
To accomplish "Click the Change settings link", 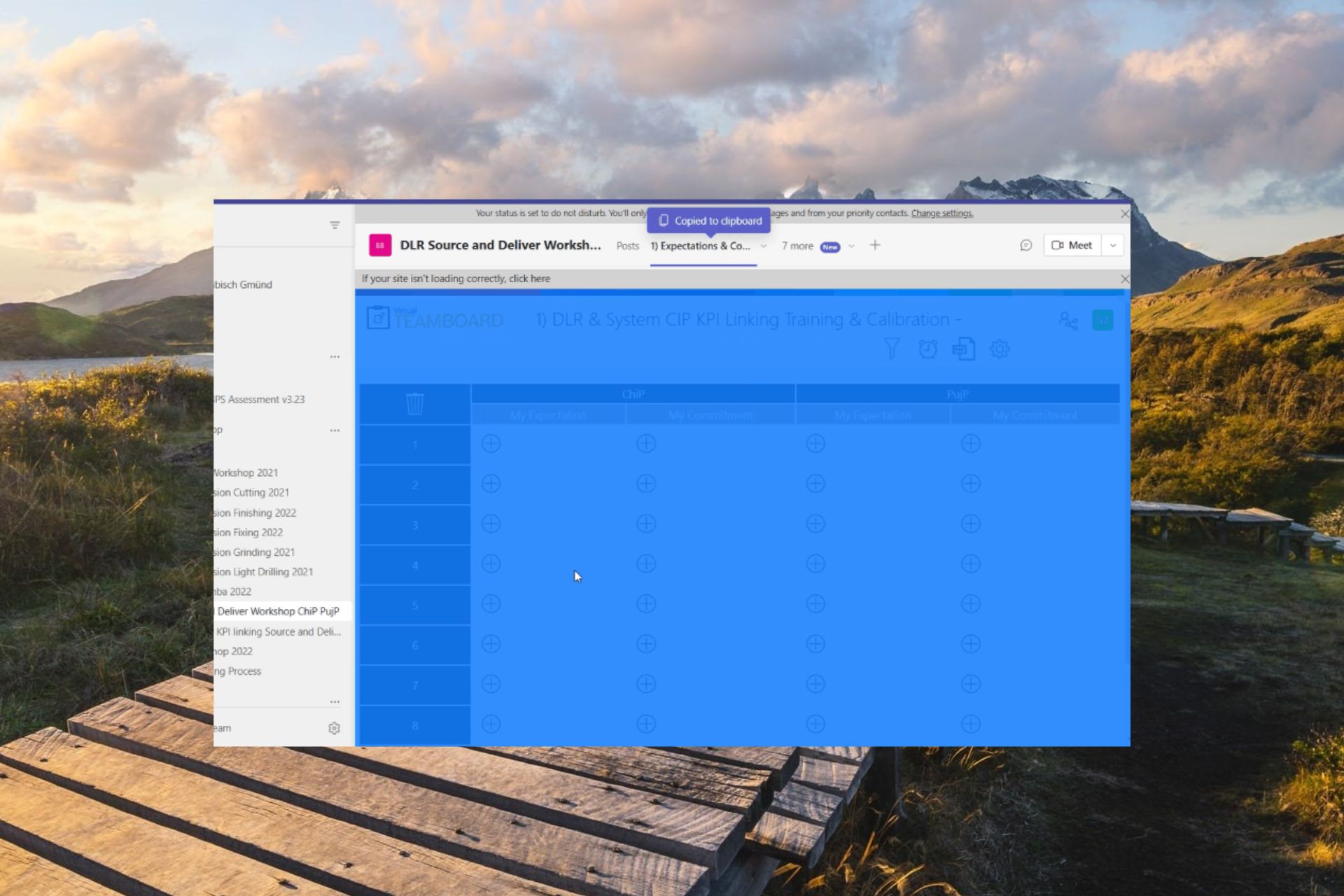I will [942, 213].
